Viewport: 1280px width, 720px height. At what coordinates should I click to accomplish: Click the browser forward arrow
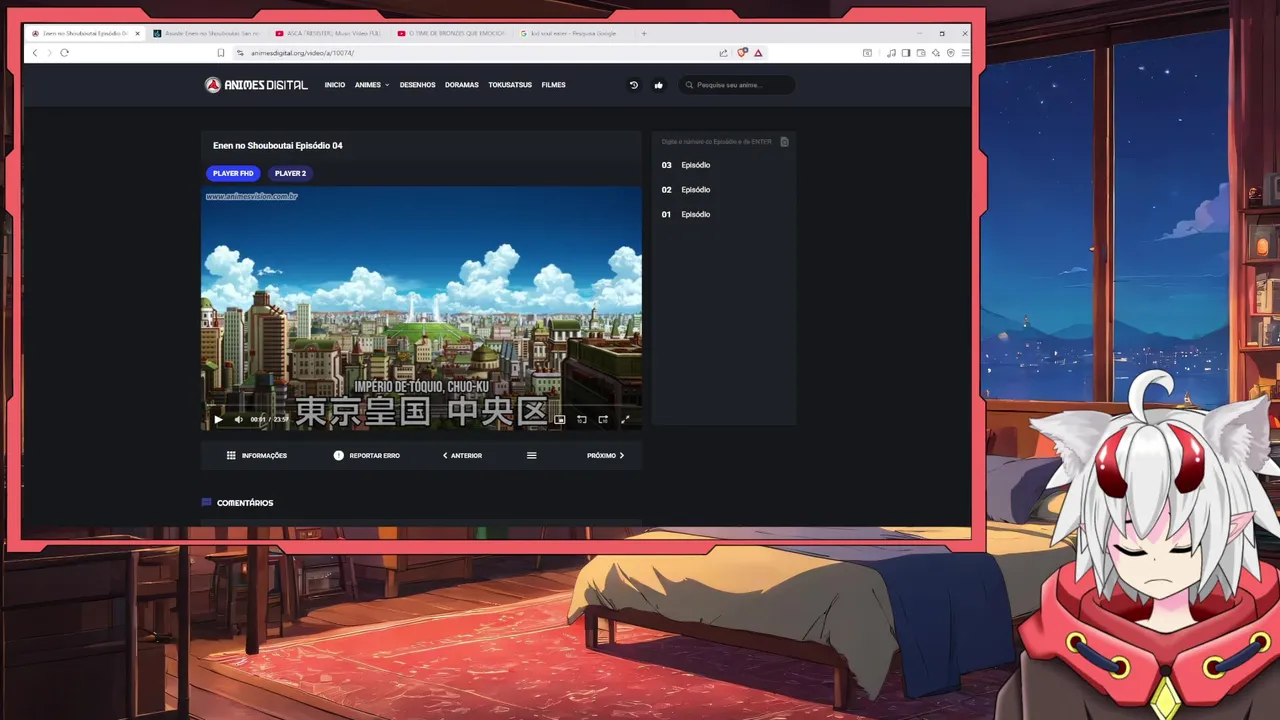tap(49, 53)
